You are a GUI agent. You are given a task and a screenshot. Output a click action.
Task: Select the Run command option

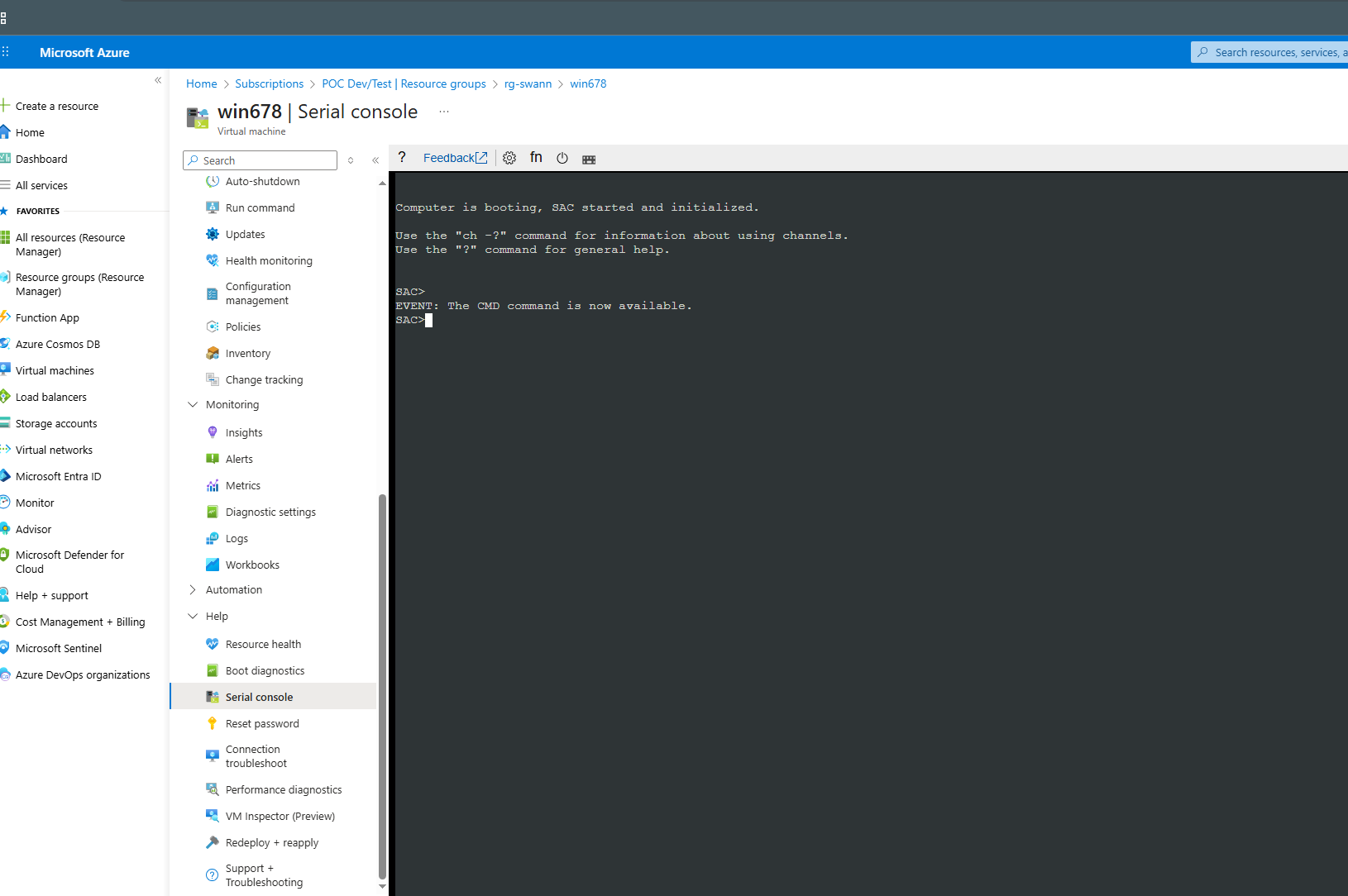coord(260,207)
